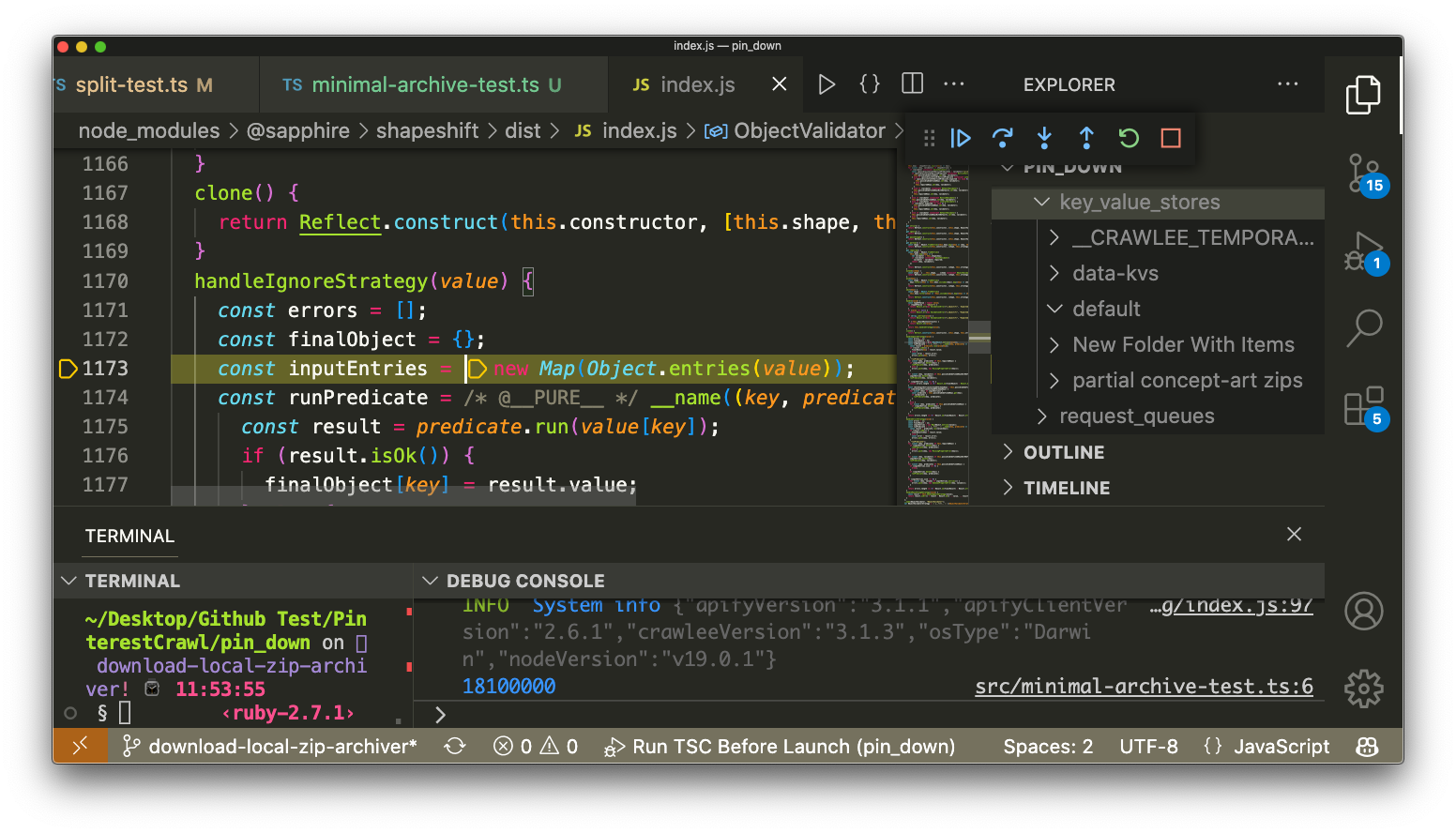This screenshot has height=833, width=1456.
Task: Expand the data-kvs folder
Action: [1158, 273]
